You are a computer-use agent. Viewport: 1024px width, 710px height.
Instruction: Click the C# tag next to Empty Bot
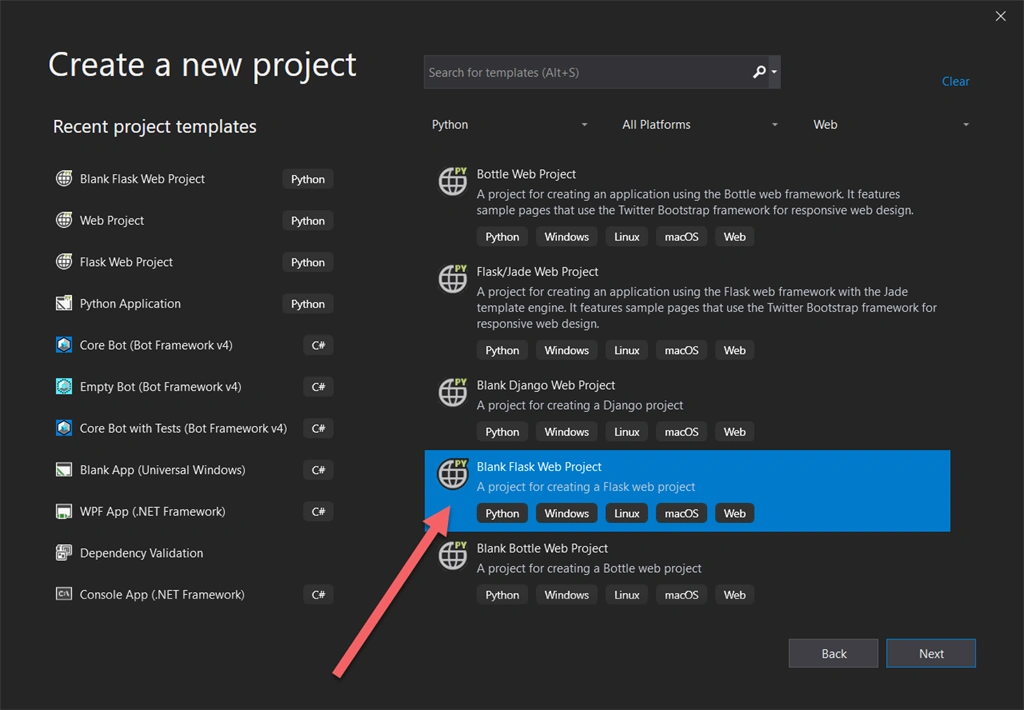(x=318, y=387)
